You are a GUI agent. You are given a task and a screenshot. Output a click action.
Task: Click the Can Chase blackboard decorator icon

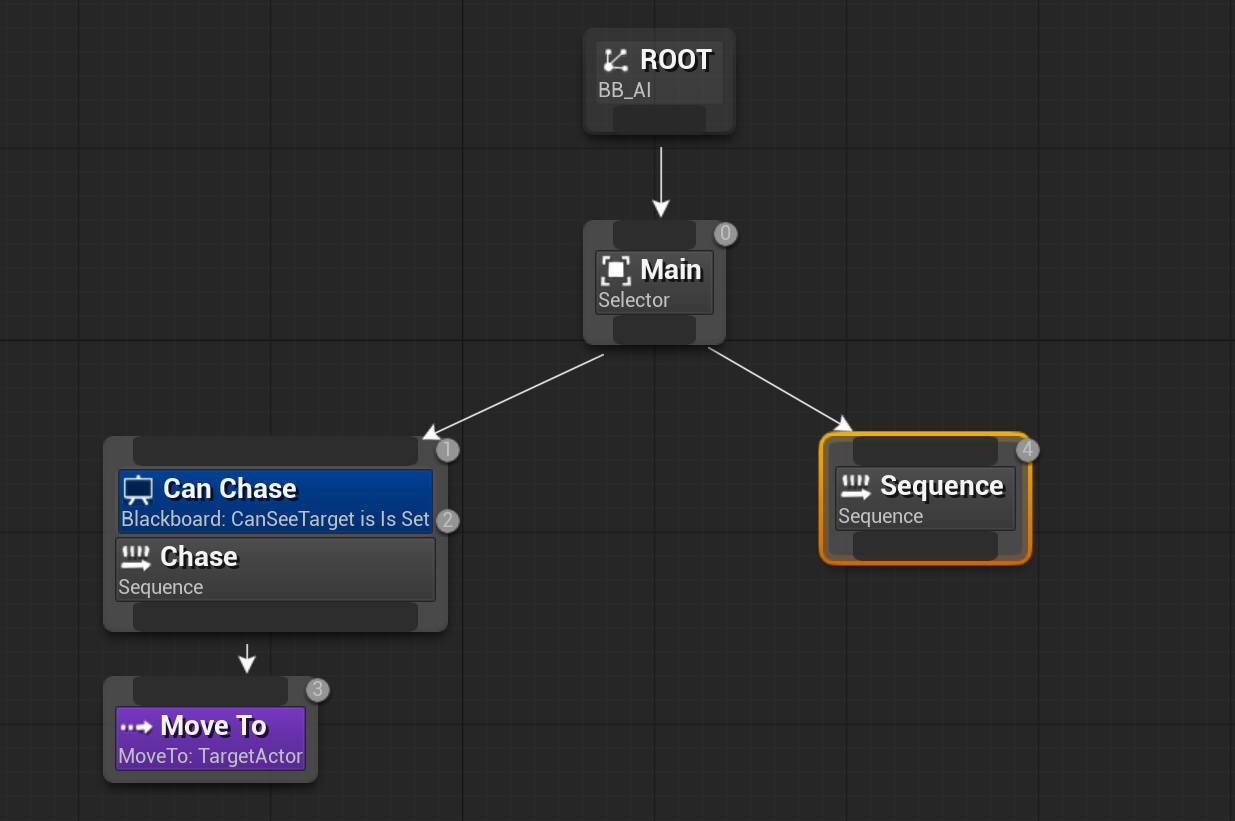click(x=138, y=490)
